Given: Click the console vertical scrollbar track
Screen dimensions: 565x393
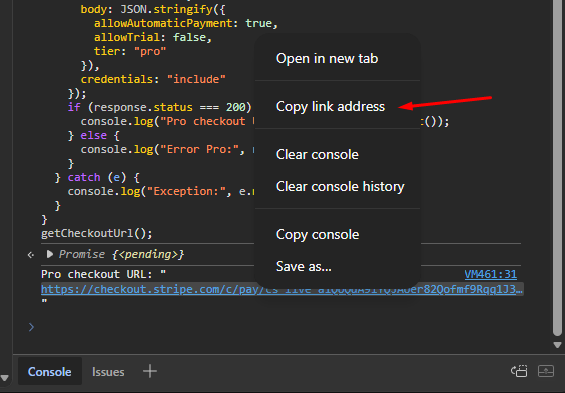Looking at the screenshot, I should click(x=557, y=169).
